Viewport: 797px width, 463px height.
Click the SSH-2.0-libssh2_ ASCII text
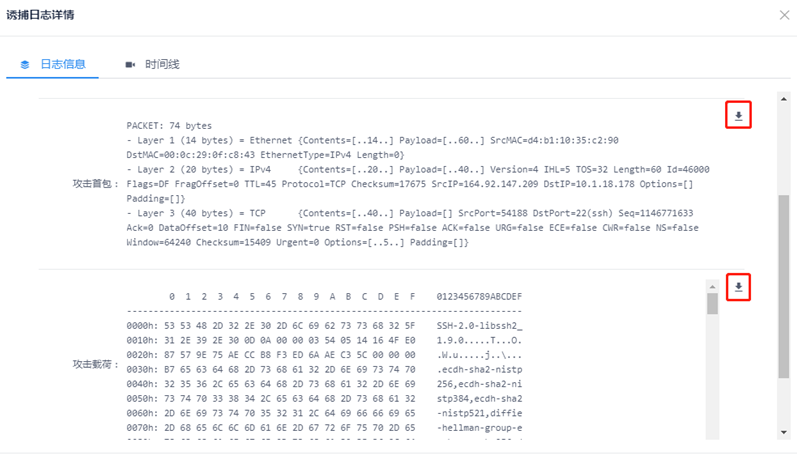480,326
